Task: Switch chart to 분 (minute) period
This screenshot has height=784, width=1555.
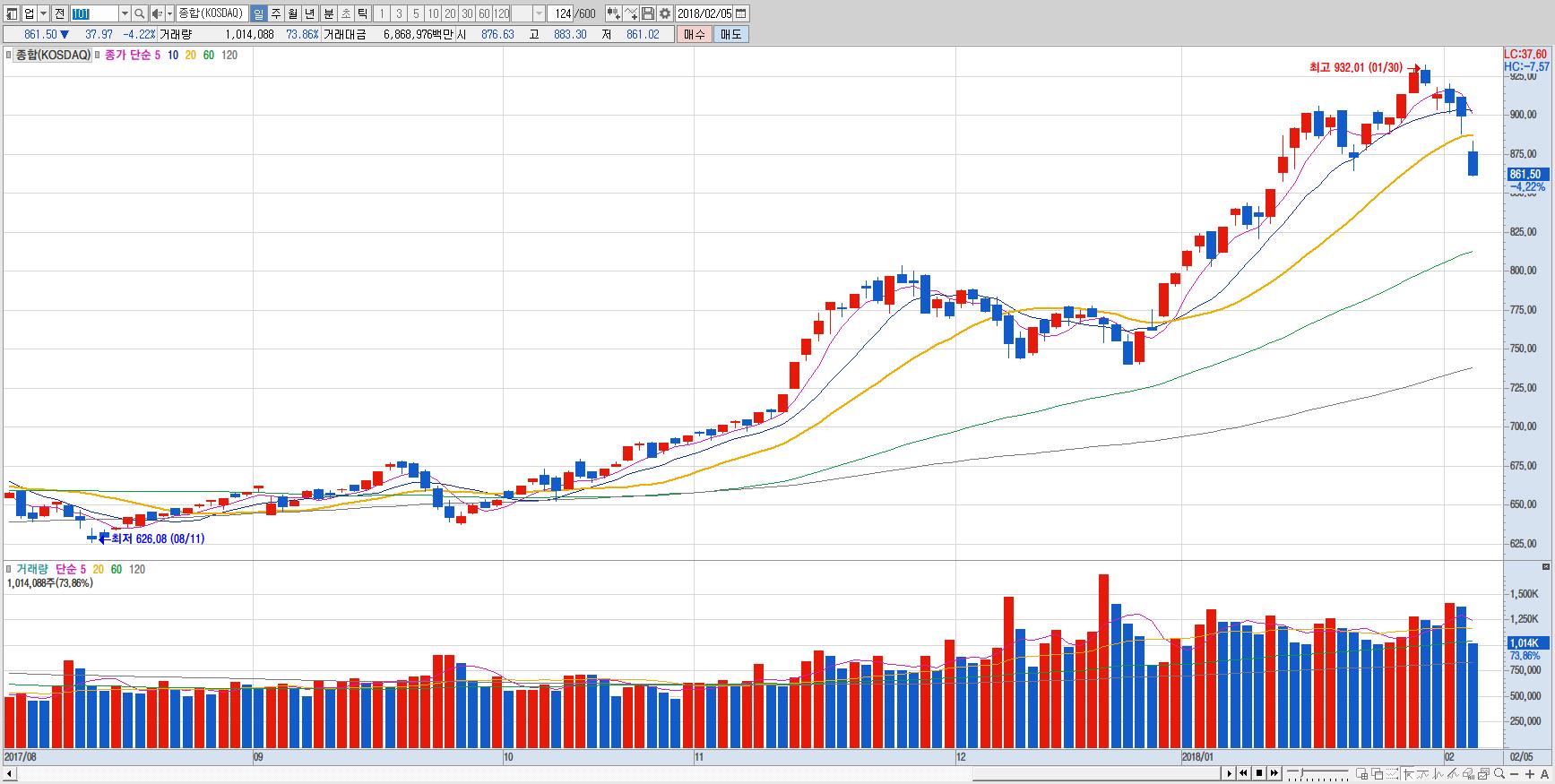Action: coord(328,13)
